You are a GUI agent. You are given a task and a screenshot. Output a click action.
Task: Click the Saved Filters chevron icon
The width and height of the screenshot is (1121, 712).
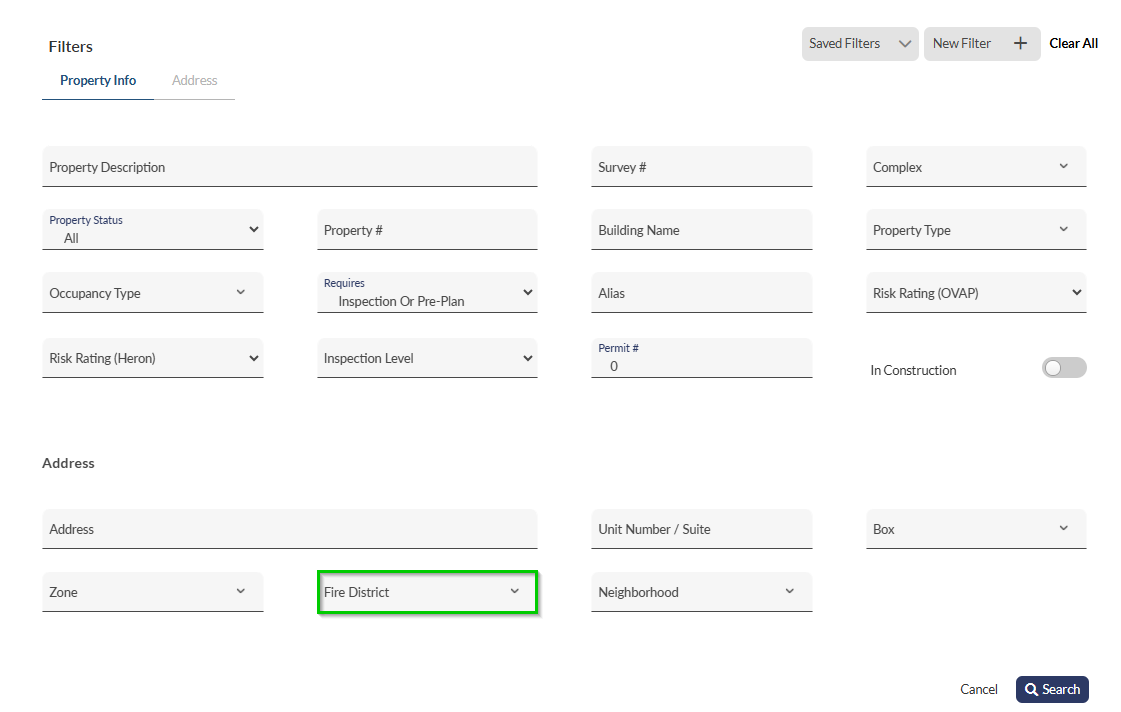(x=904, y=44)
